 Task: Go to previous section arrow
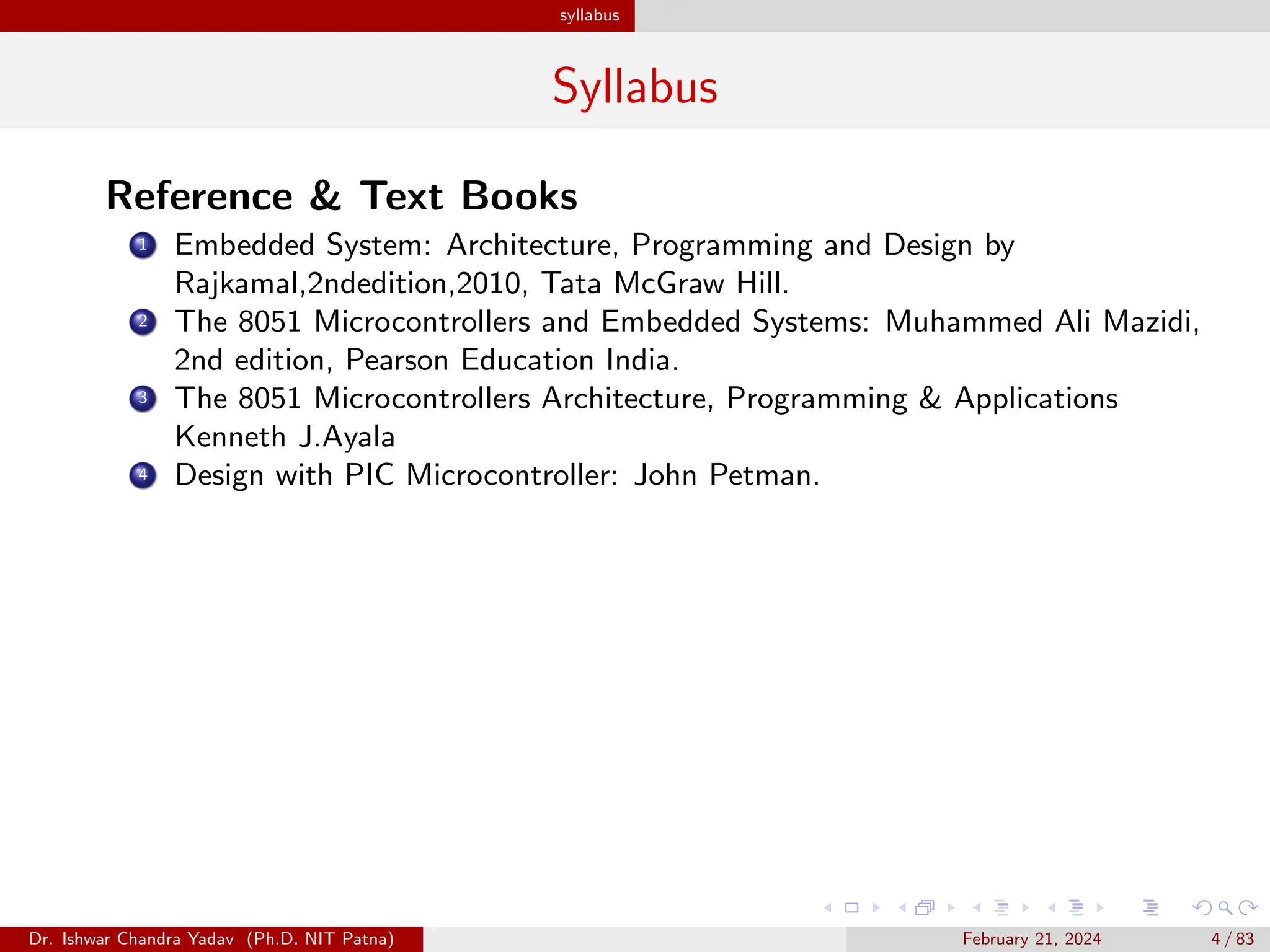click(x=1052, y=908)
